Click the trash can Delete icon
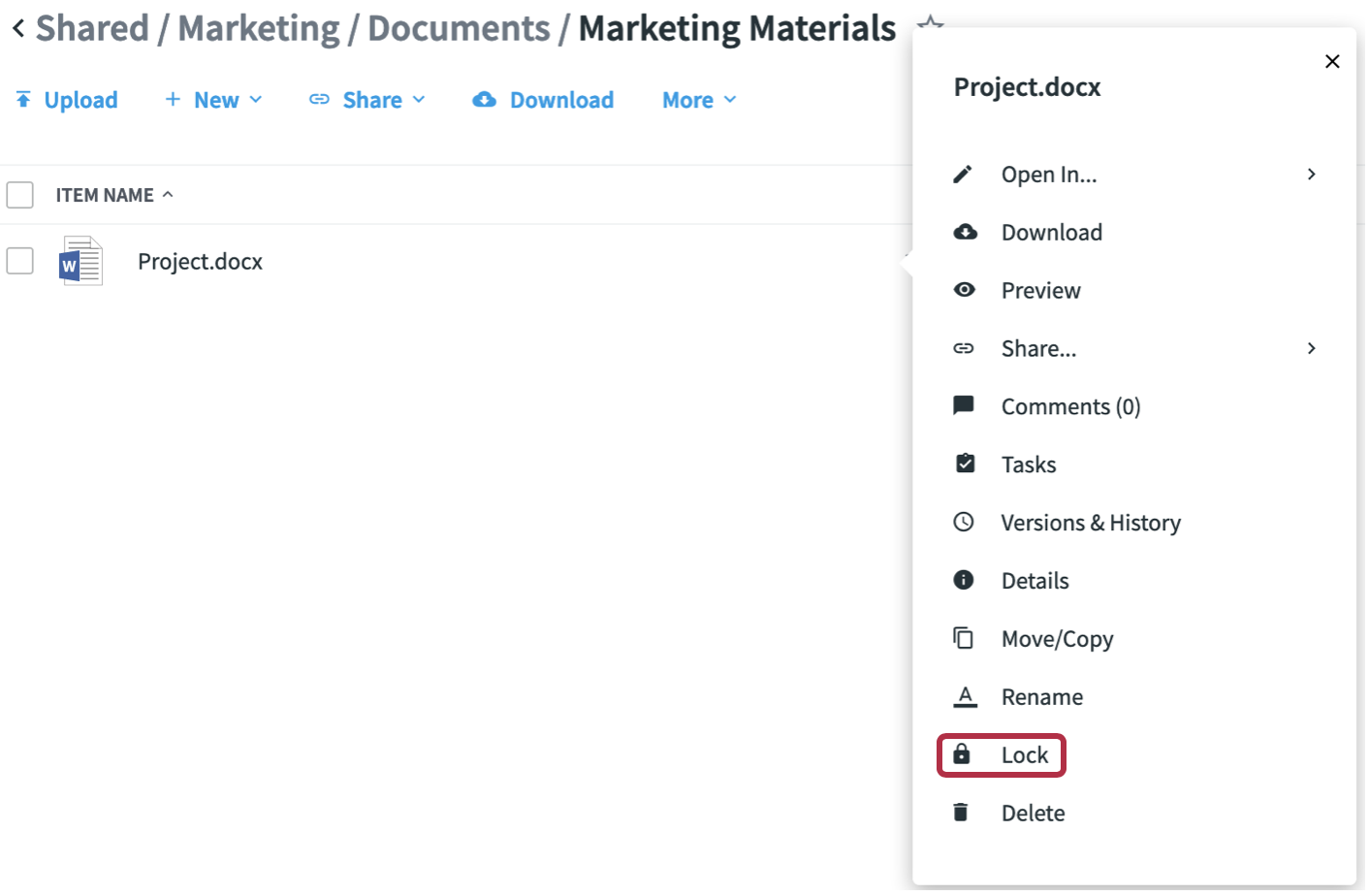 click(962, 812)
